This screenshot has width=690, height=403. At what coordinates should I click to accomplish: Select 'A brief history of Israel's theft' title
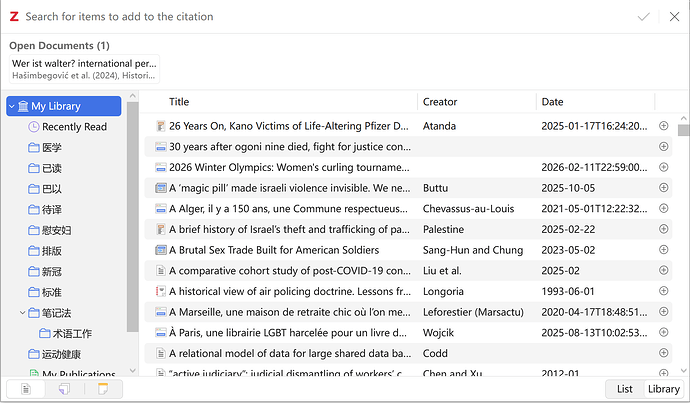point(290,229)
